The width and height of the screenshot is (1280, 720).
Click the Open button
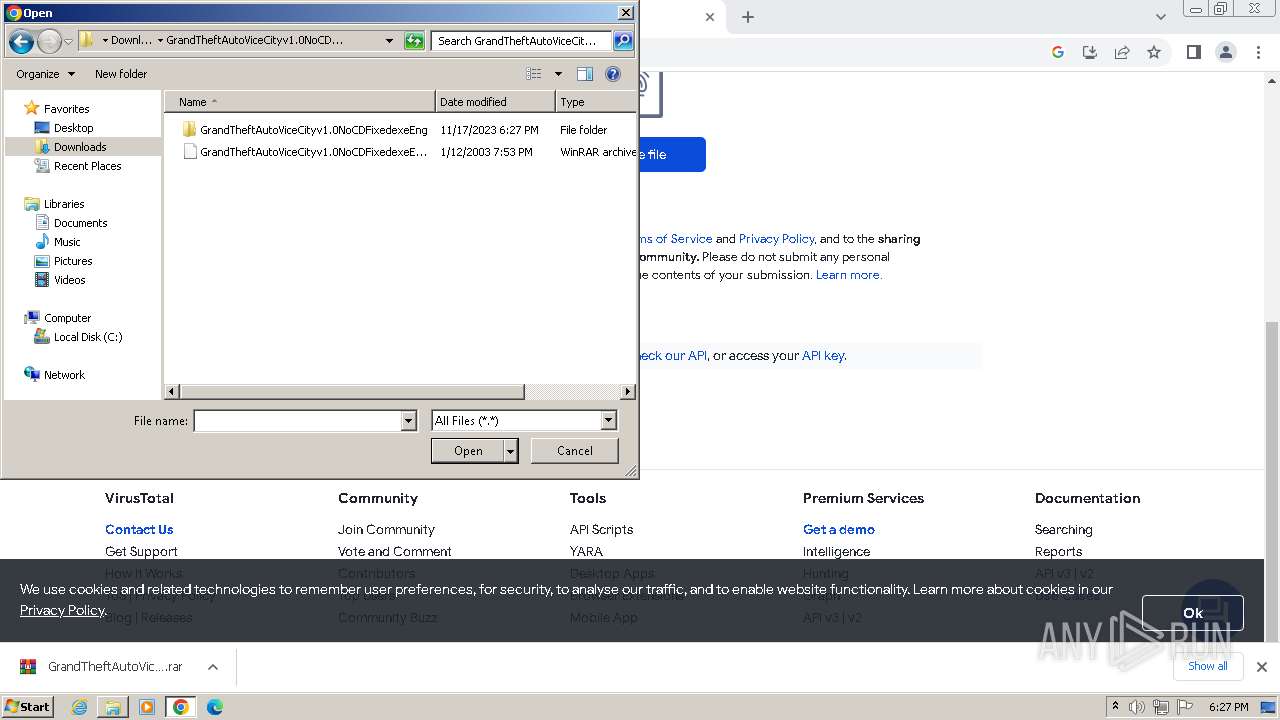pos(468,451)
